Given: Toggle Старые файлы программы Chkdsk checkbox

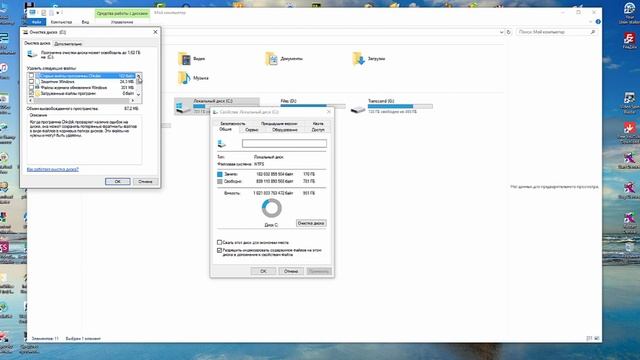Looking at the screenshot, I should click(x=31, y=76).
